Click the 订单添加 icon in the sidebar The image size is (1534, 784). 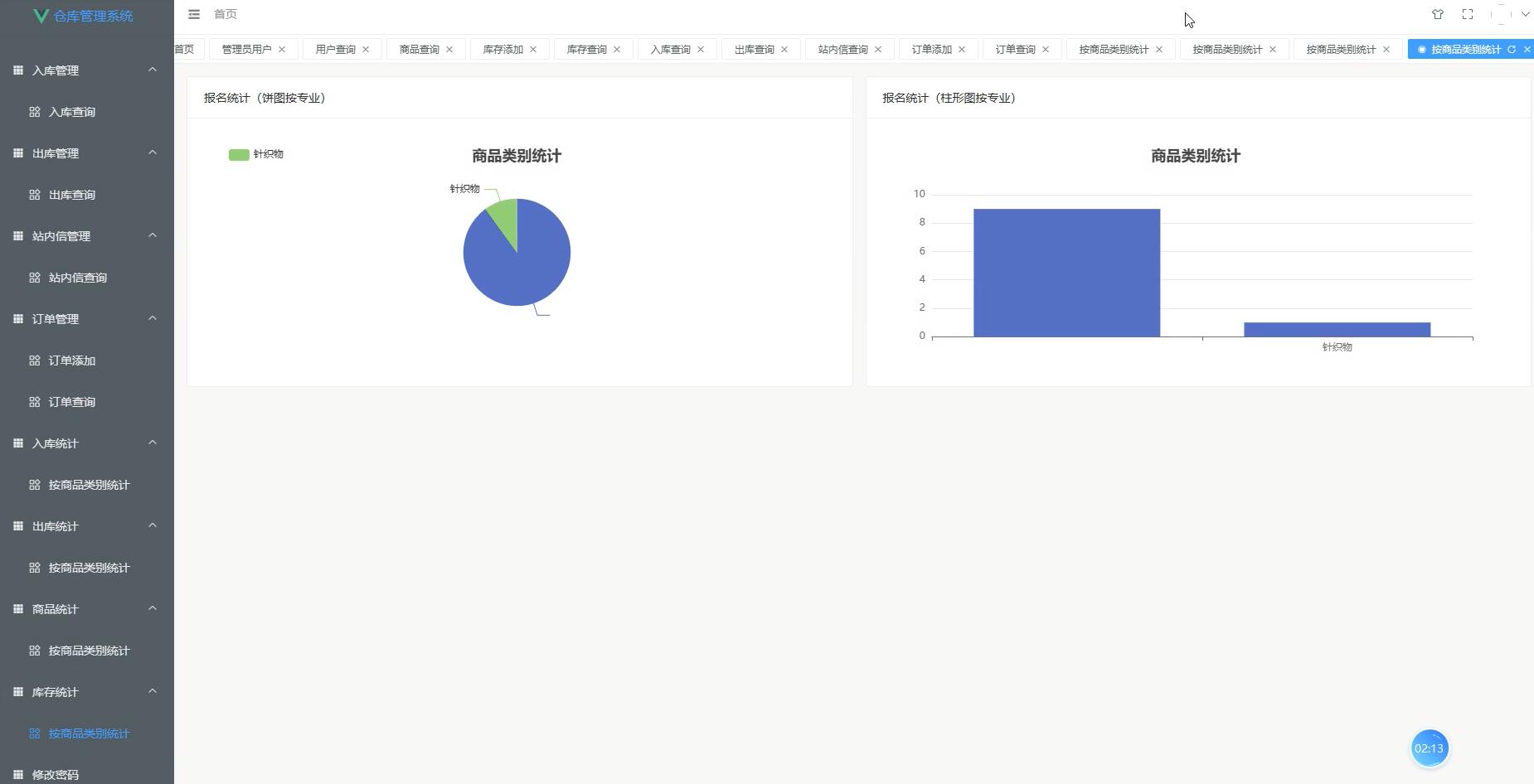coord(34,360)
